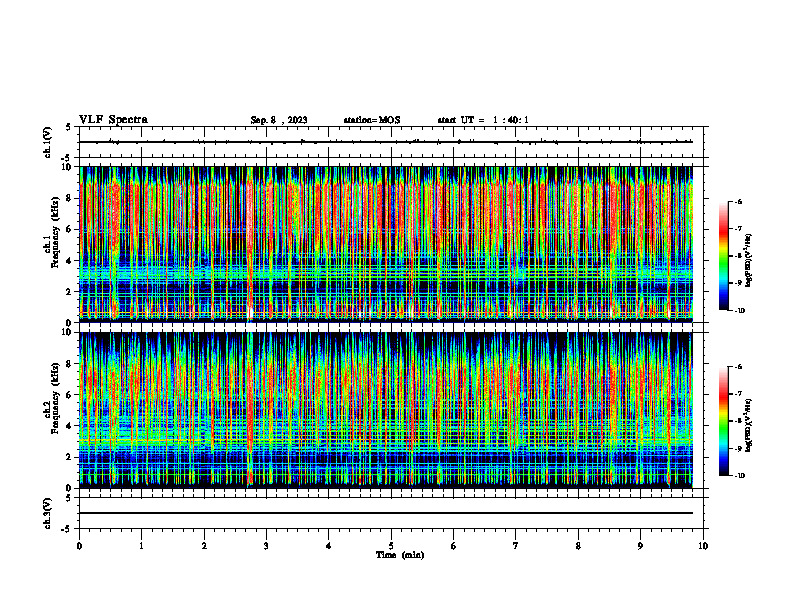Click time axis tick label "5"
Screen dimensions: 792x612
coord(391,546)
